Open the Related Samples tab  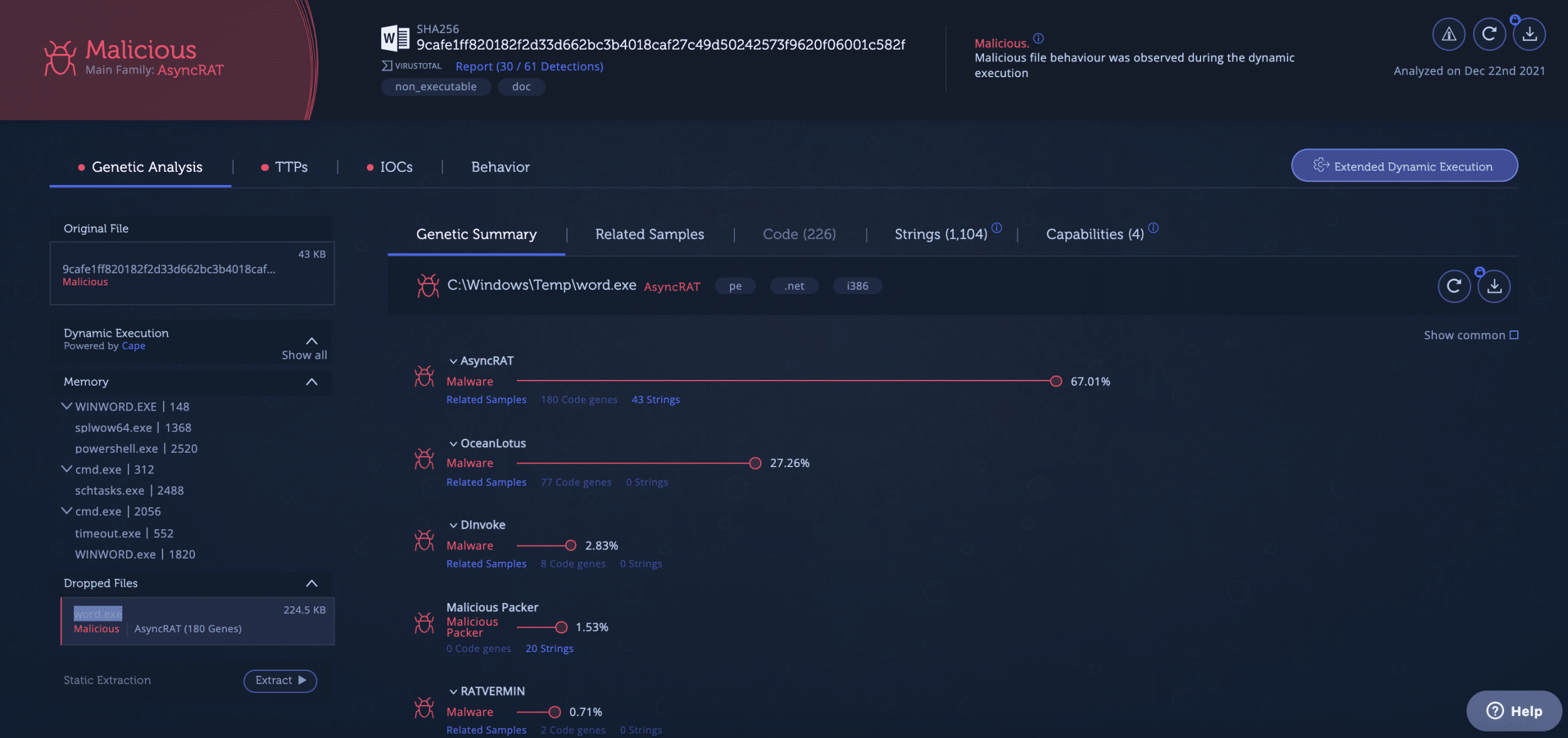pos(649,235)
